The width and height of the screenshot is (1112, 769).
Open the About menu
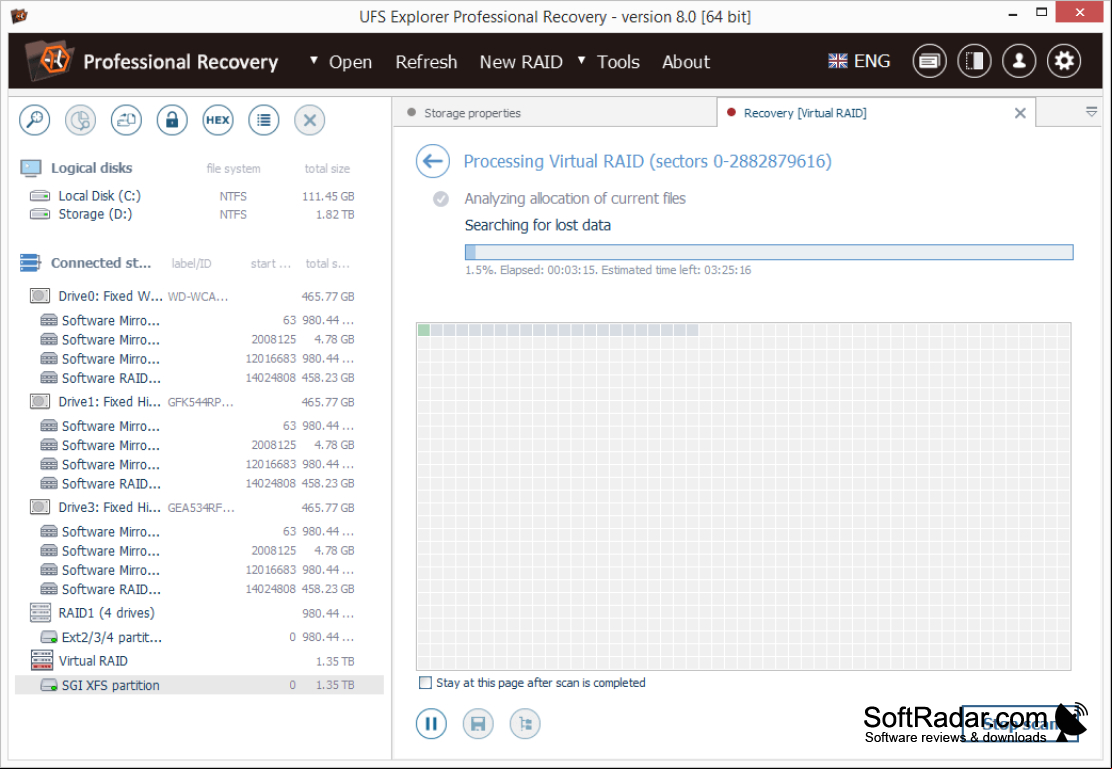(x=686, y=62)
